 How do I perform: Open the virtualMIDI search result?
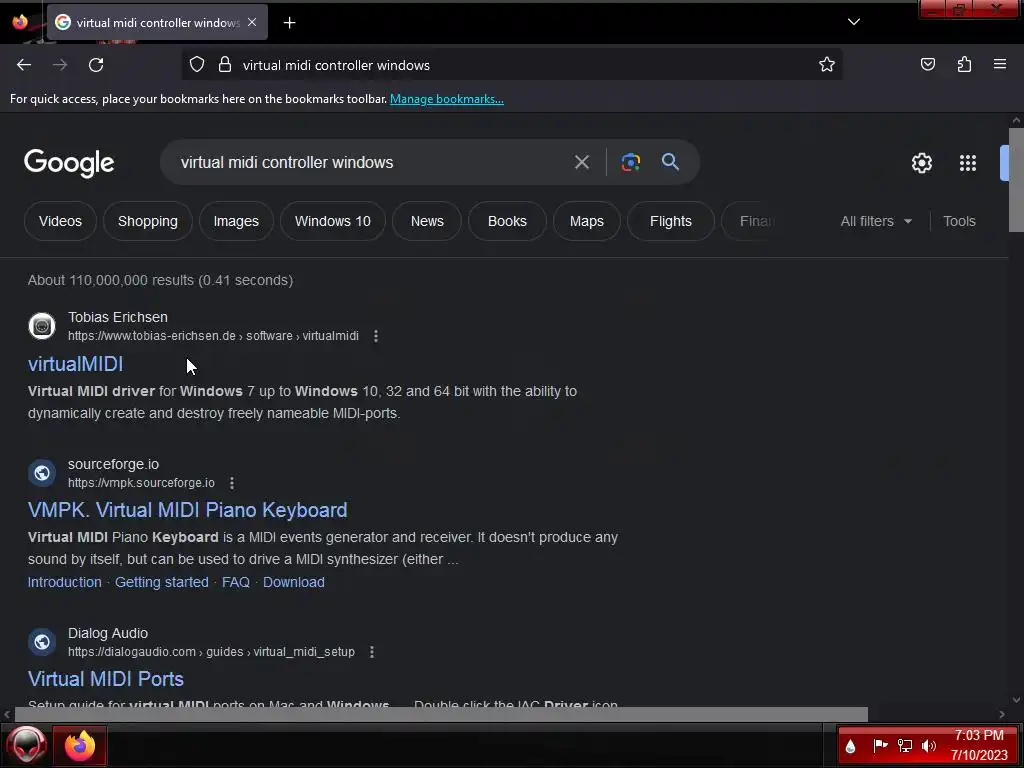(x=75, y=364)
